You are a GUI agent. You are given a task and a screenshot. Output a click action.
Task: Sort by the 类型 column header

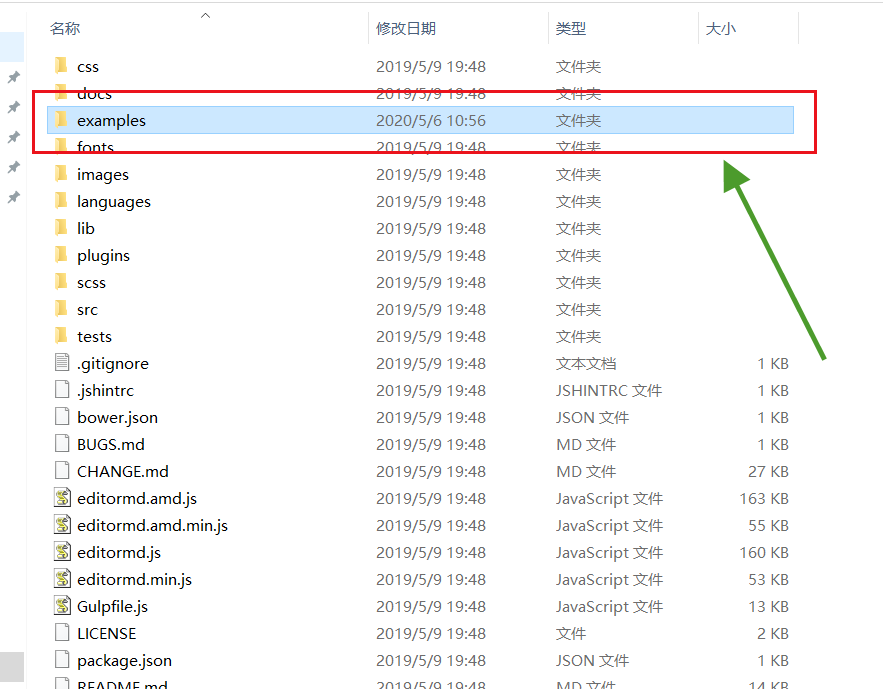coord(570,28)
